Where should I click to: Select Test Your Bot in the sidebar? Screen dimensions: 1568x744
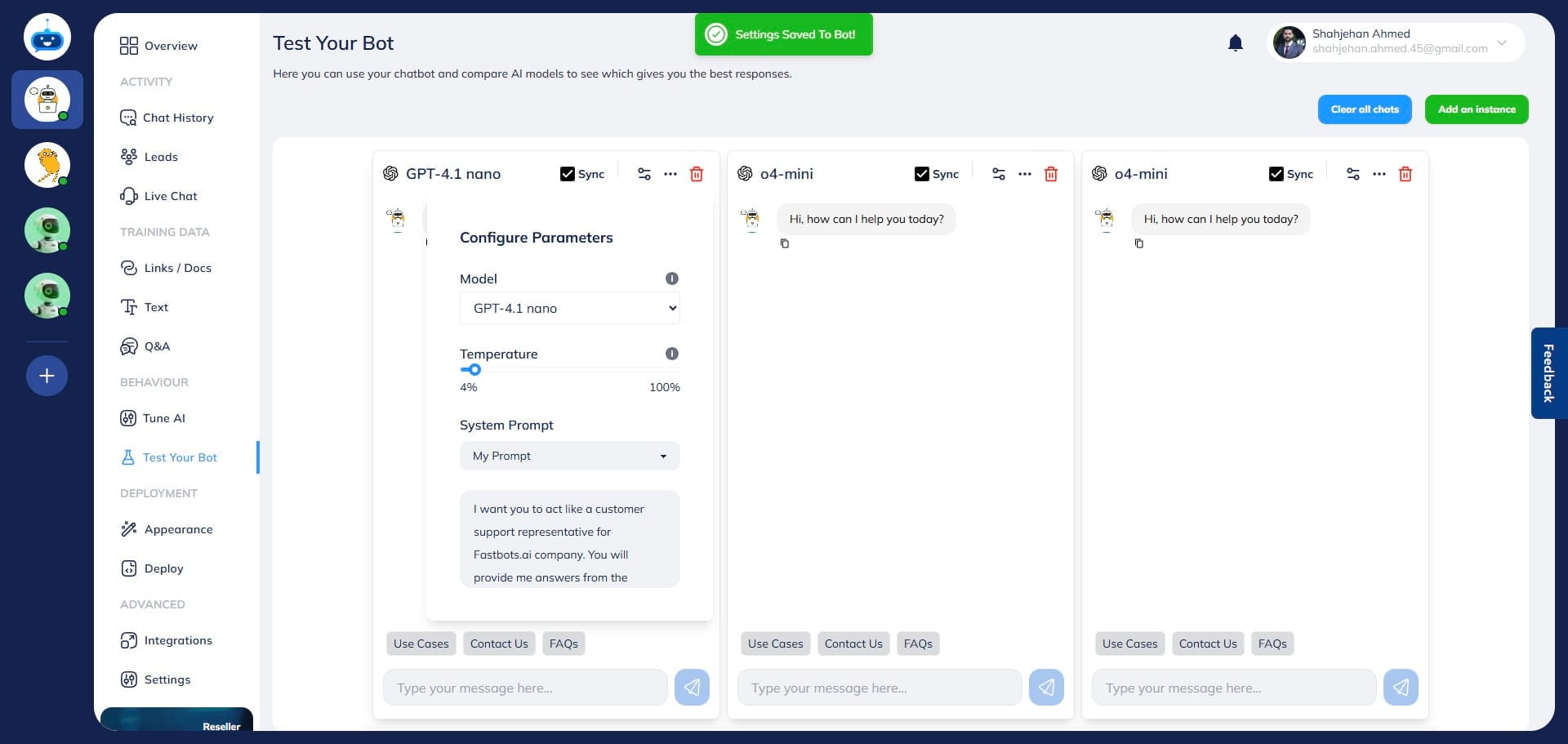pyautogui.click(x=180, y=457)
